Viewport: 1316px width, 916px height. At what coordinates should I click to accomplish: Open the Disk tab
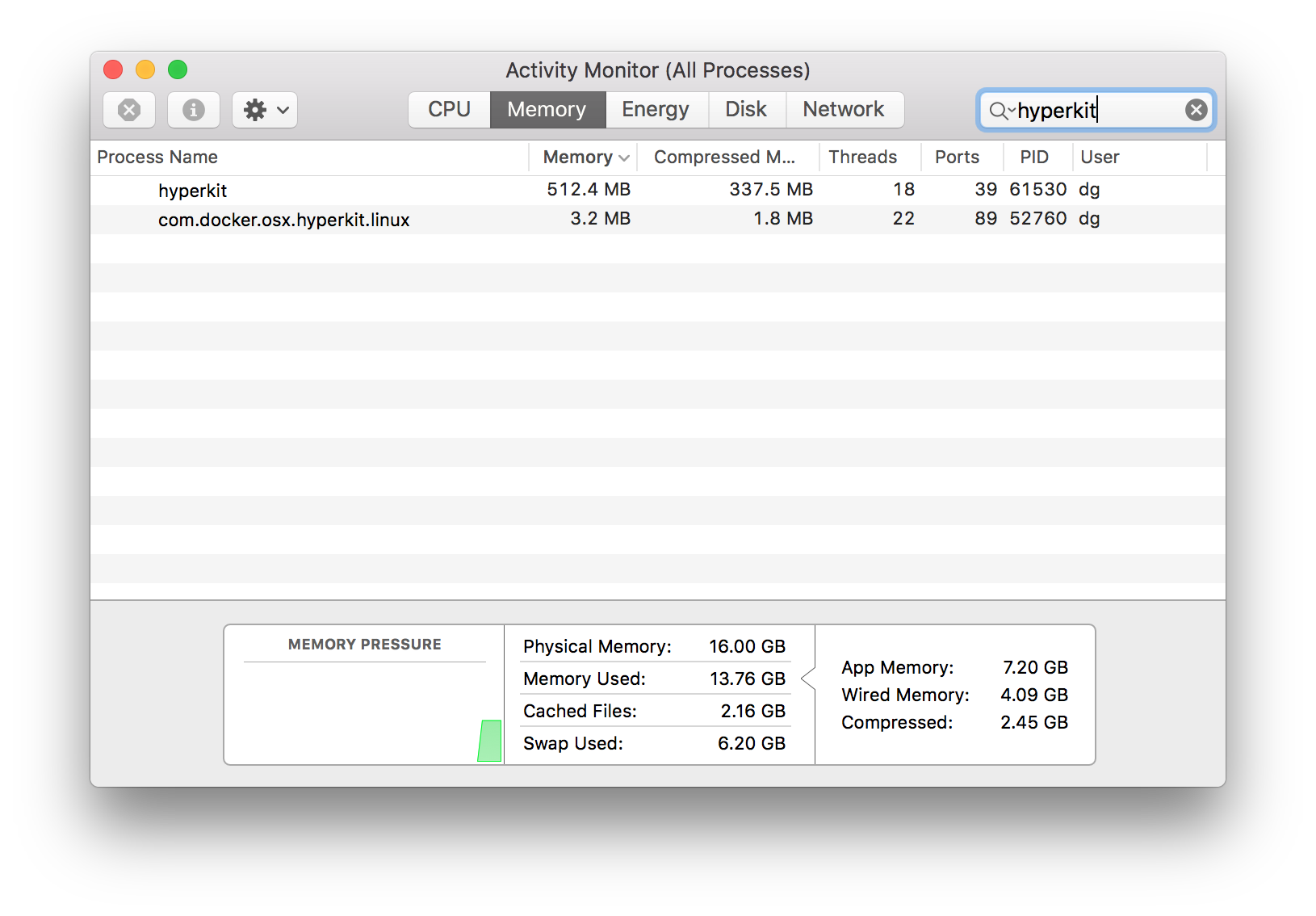tap(746, 110)
